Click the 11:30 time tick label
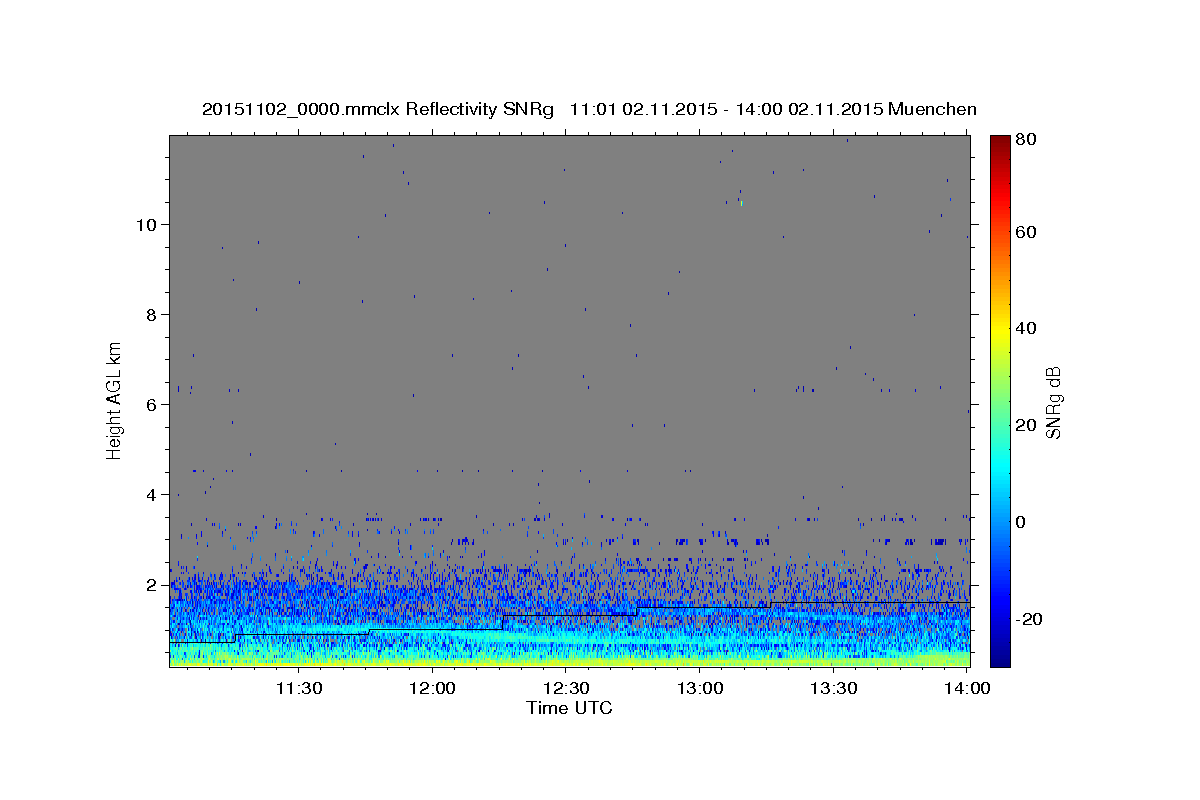Viewport: 1200px width, 800px height. tap(299, 688)
